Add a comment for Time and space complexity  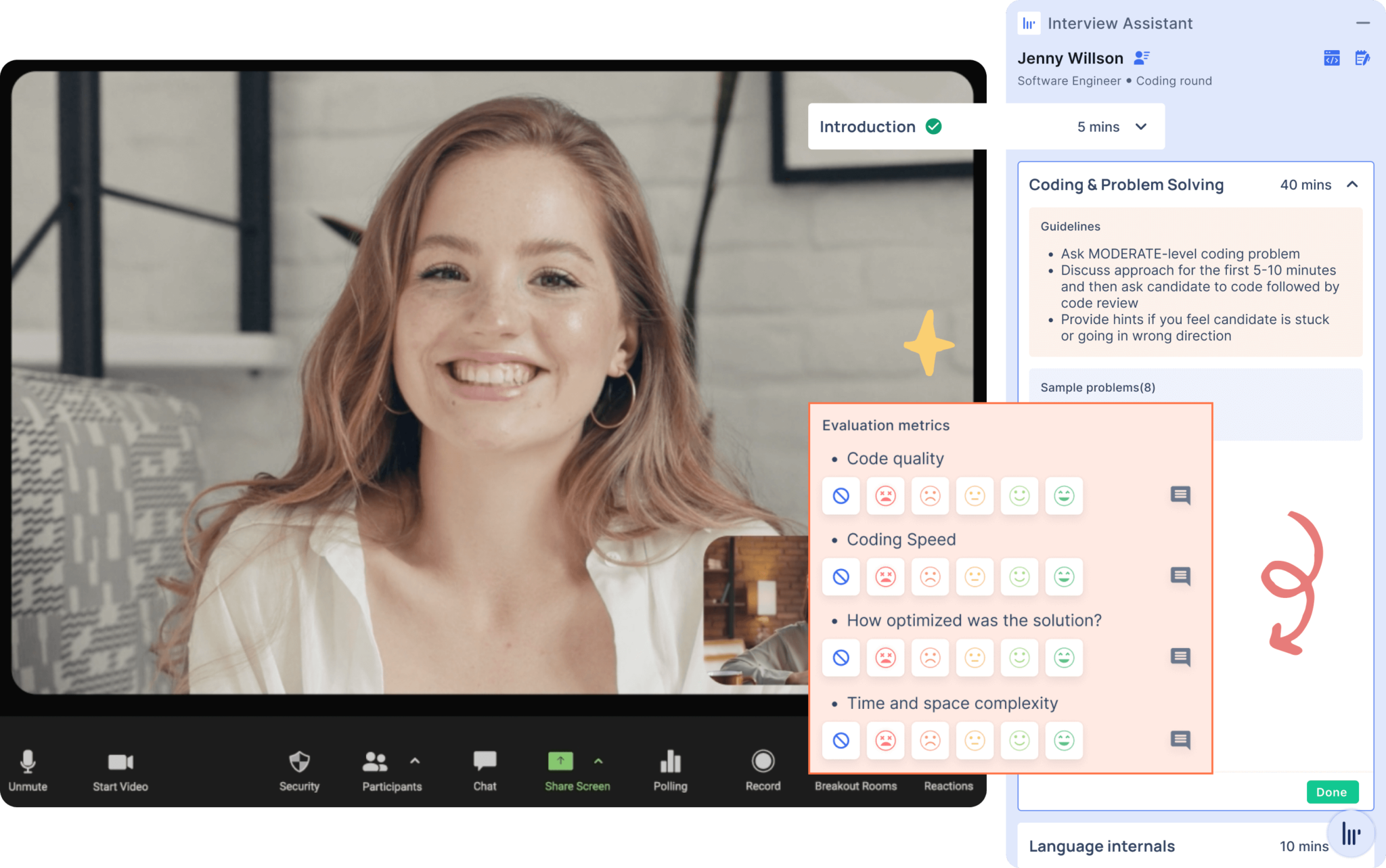coord(1180,739)
